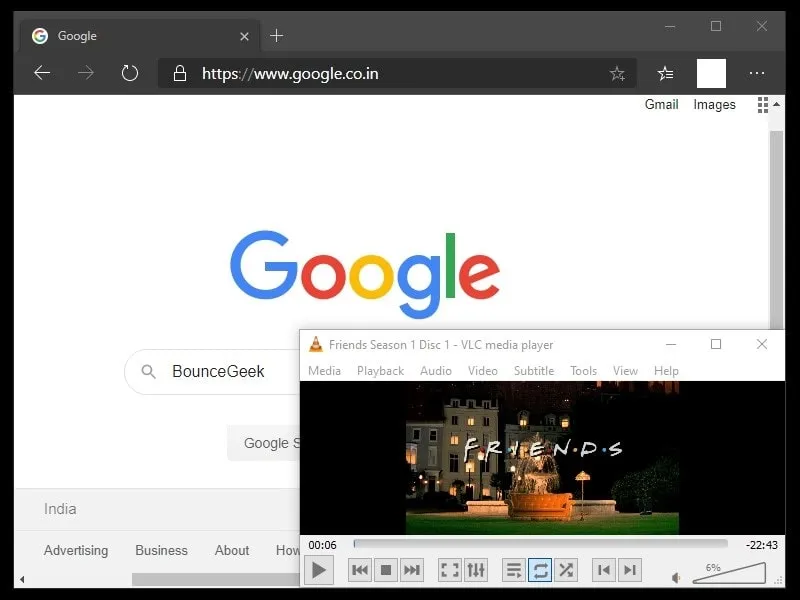This screenshot has width=800, height=600.
Task: Open the VLC View menu
Action: pyautogui.click(x=625, y=370)
